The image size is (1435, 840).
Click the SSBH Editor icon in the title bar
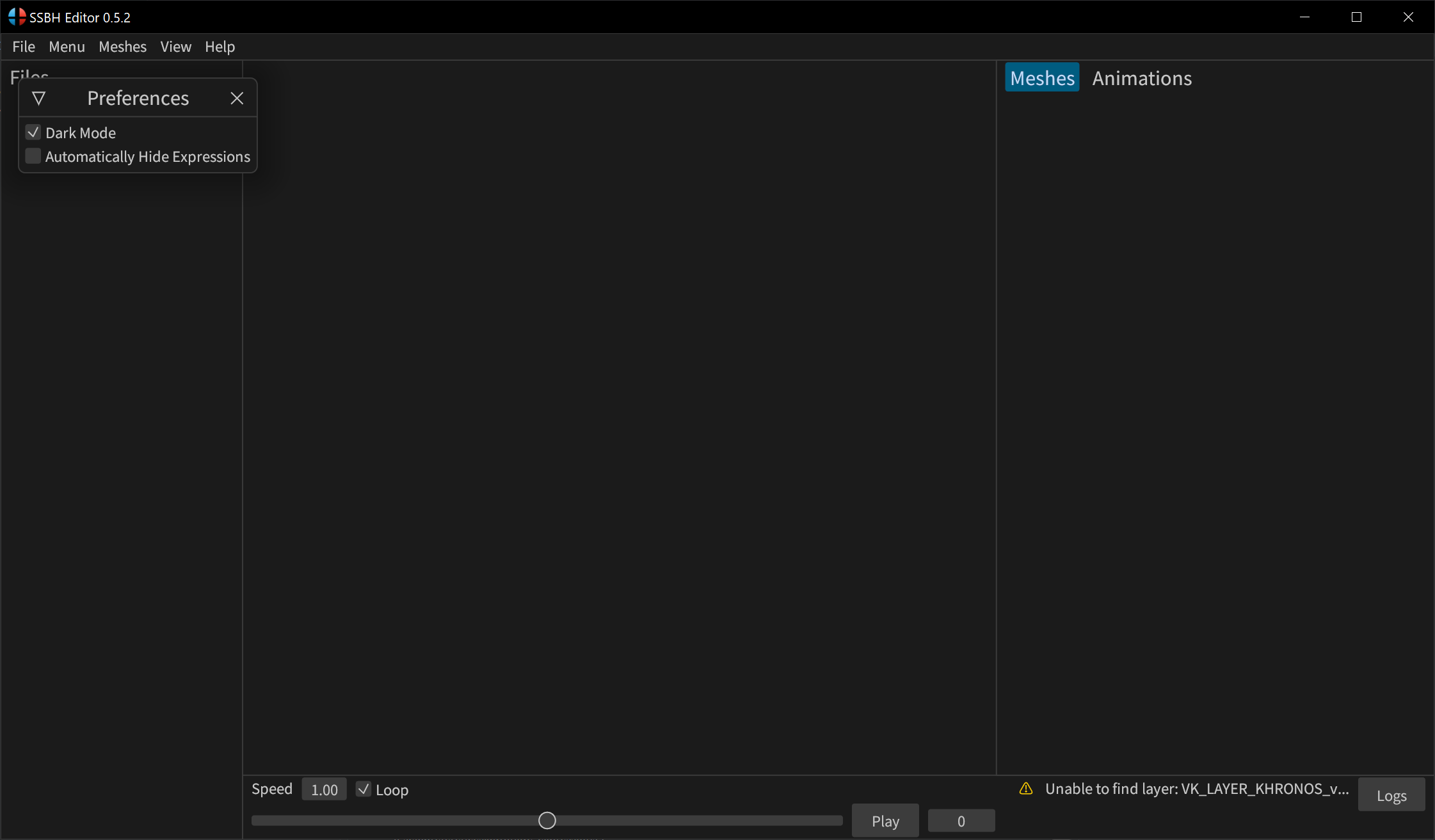point(16,17)
